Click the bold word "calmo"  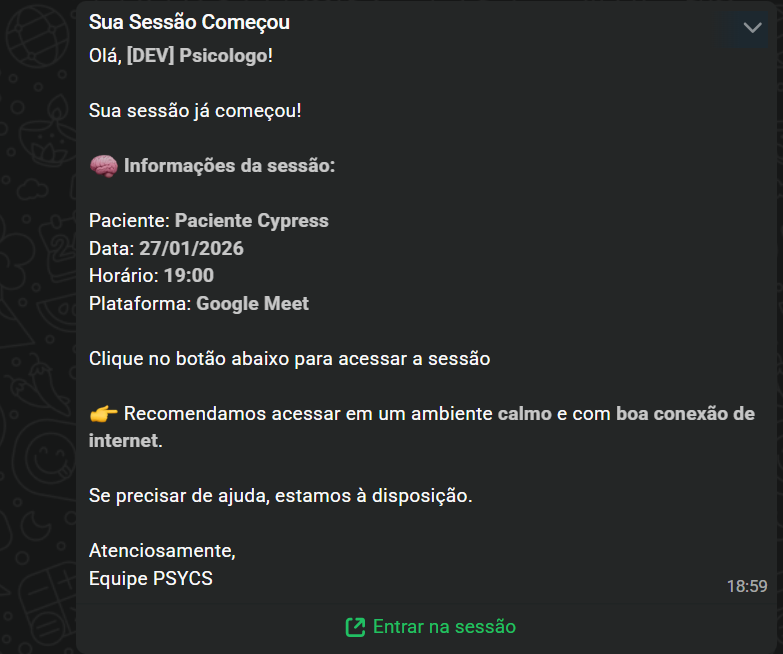[x=524, y=414]
